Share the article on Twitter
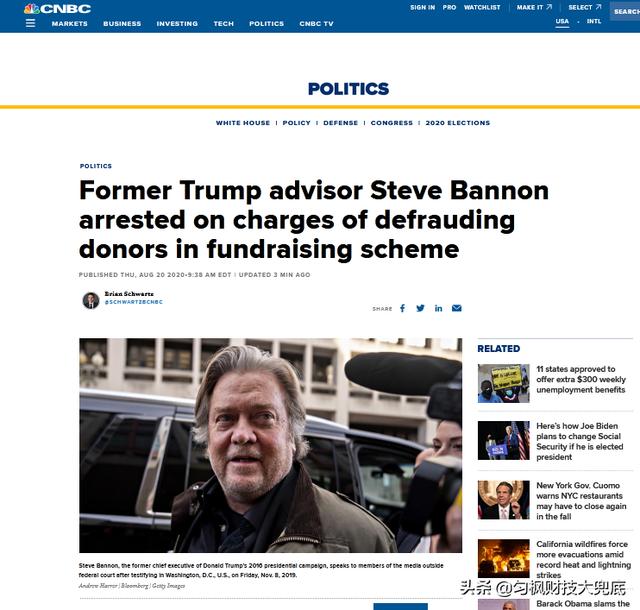 pyautogui.click(x=420, y=308)
